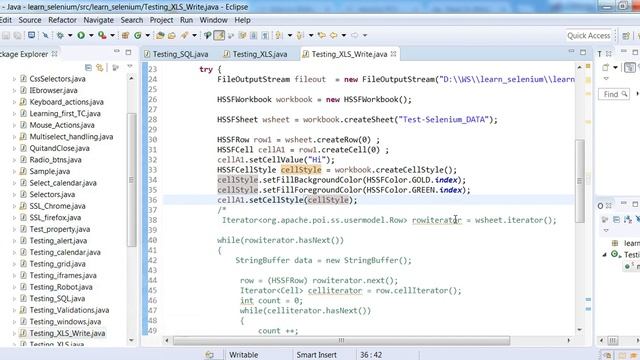The width and height of the screenshot is (640, 360).
Task: Expand the Mouse_Actions.java tree node
Action: pyautogui.click(x=14, y=125)
